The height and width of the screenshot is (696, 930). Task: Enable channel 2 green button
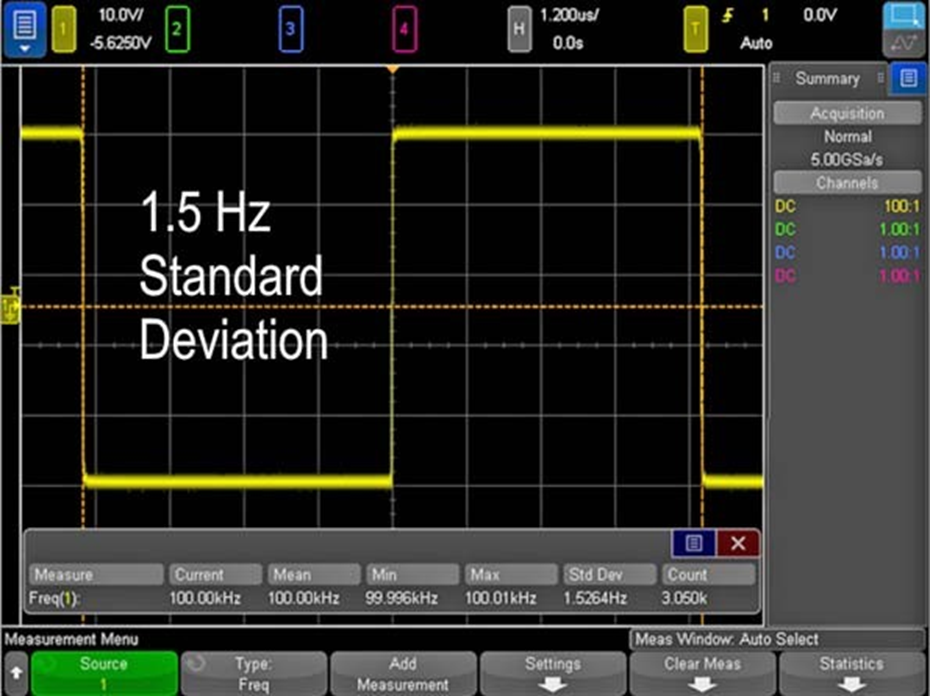[x=177, y=30]
